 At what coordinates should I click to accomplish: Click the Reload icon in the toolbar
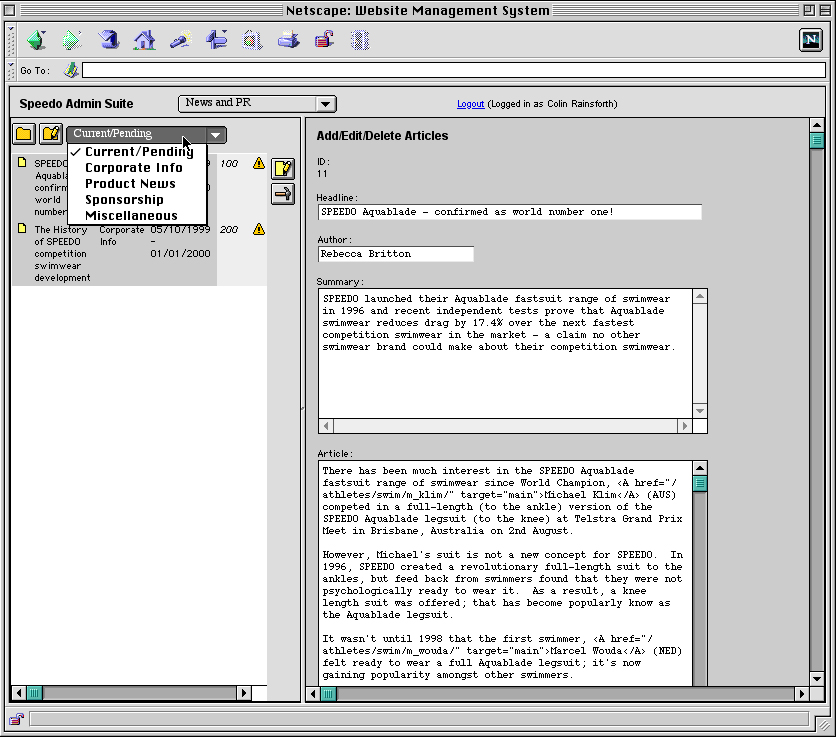[x=109, y=40]
